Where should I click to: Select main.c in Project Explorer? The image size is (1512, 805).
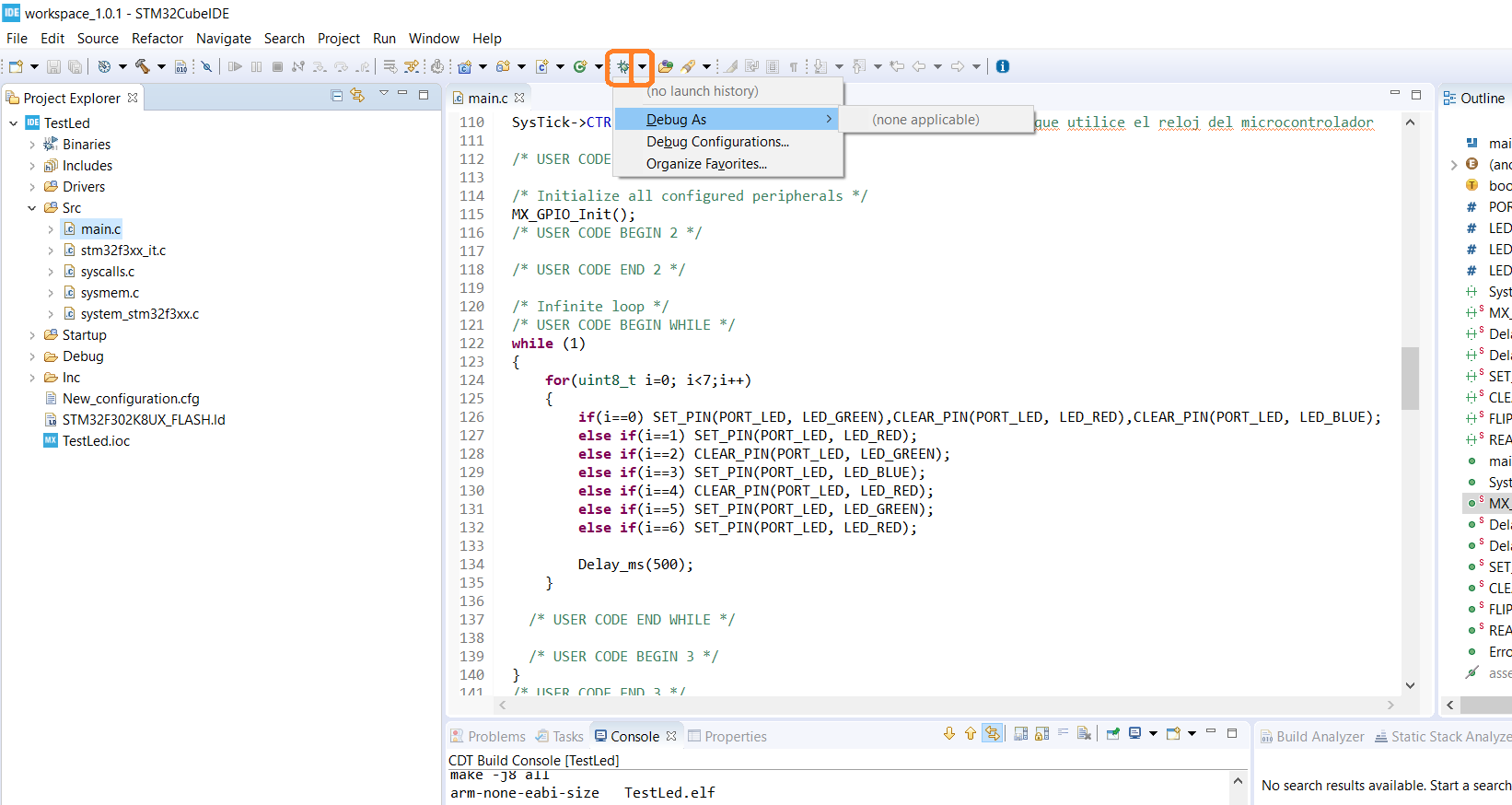click(100, 229)
